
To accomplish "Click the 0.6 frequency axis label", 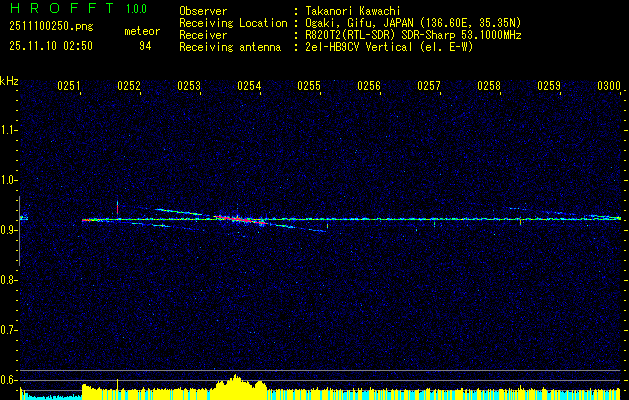I will [x=8, y=380].
